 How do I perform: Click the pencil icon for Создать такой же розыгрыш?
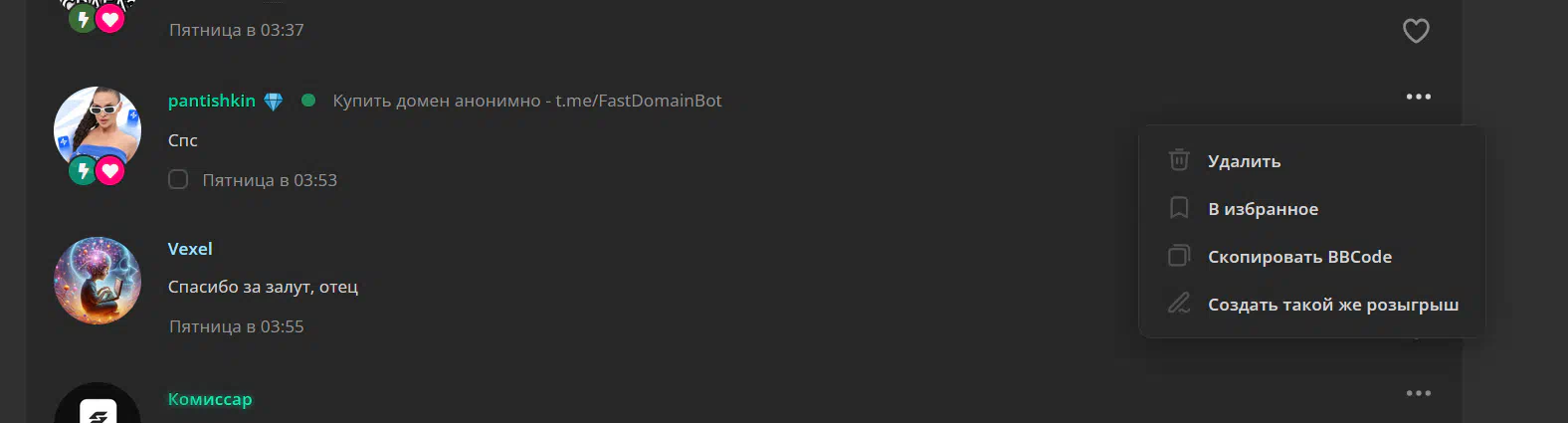[x=1179, y=304]
